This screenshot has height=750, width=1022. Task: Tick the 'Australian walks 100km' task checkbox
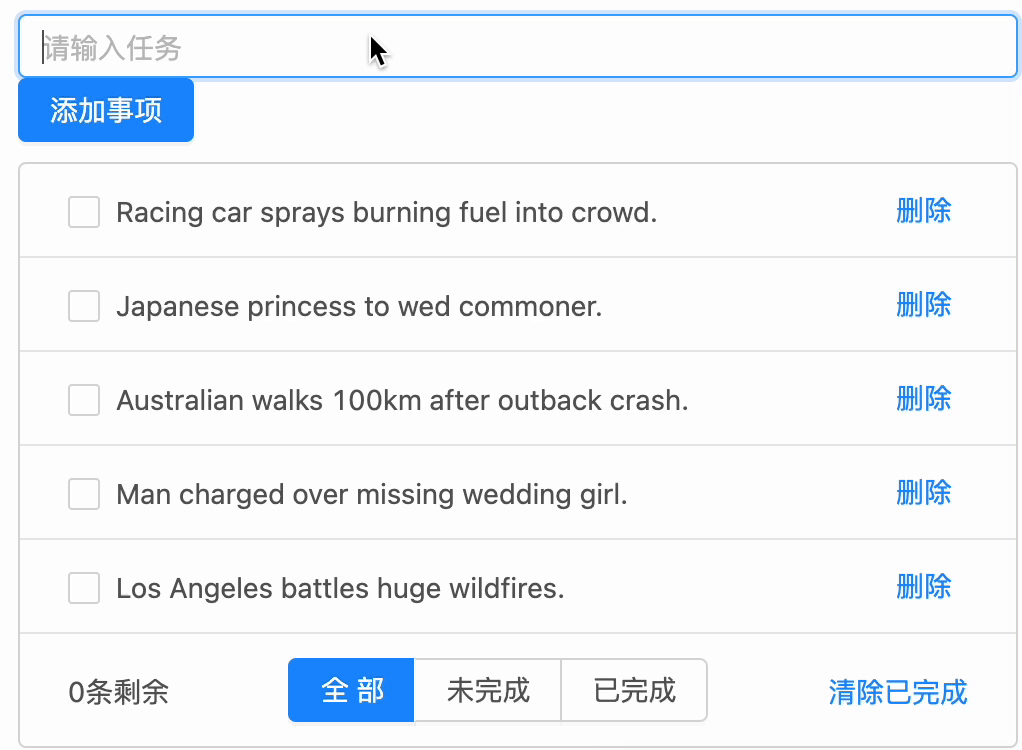click(84, 400)
